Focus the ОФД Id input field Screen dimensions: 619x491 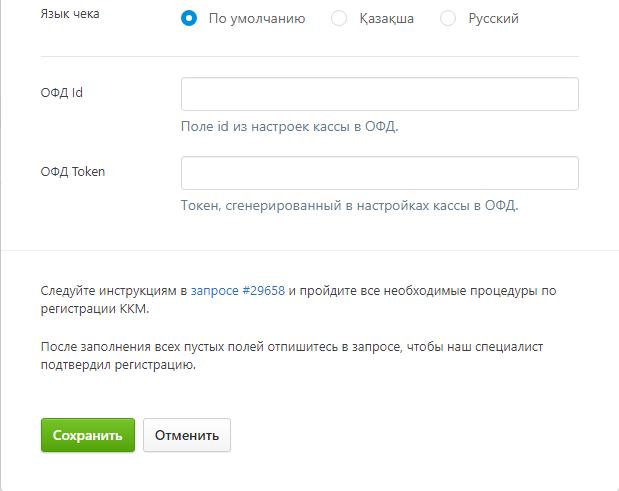pos(380,94)
